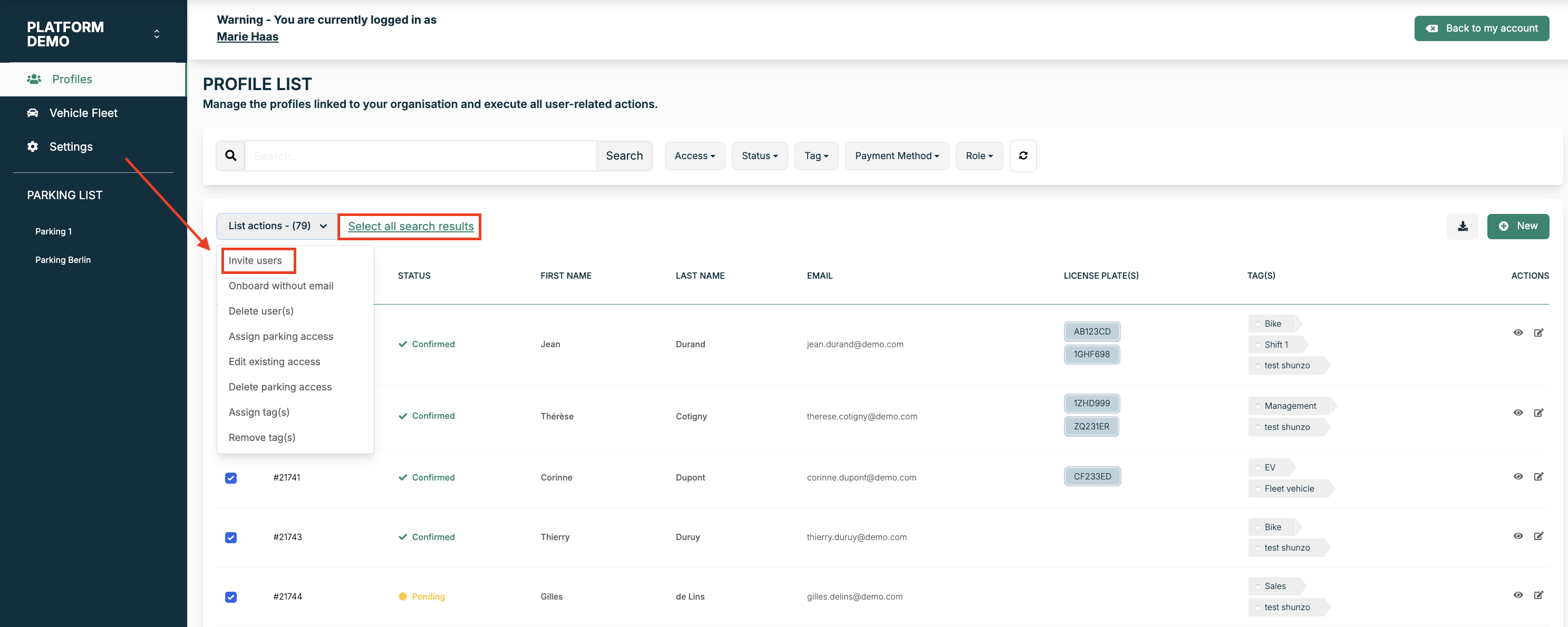
Task: Open Settings from the sidebar
Action: click(71, 146)
